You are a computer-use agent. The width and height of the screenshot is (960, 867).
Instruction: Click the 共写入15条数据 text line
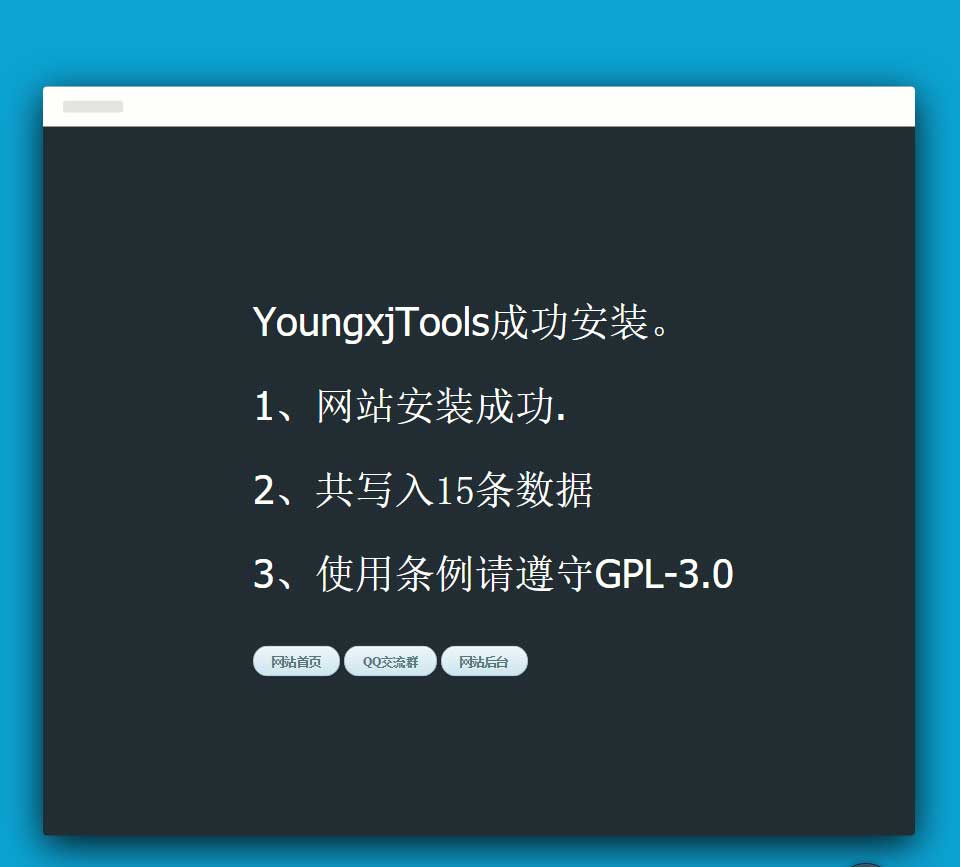click(x=424, y=491)
